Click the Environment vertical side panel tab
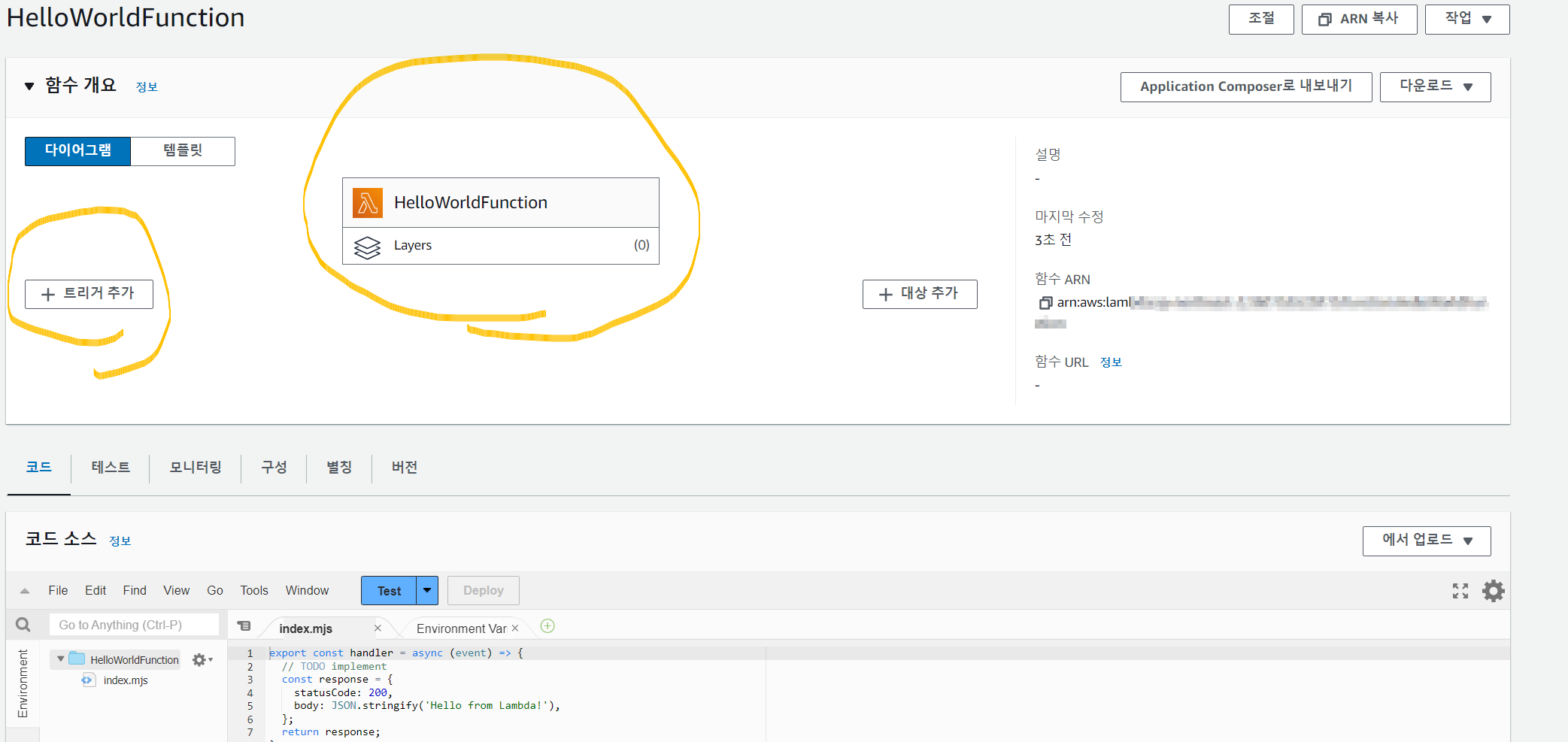 point(23,683)
